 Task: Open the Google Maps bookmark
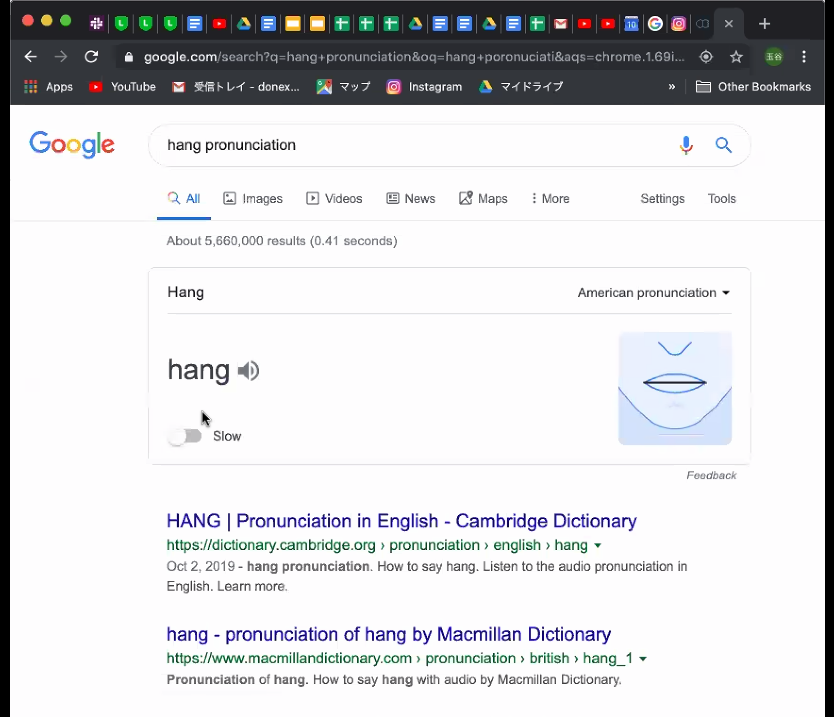(344, 87)
